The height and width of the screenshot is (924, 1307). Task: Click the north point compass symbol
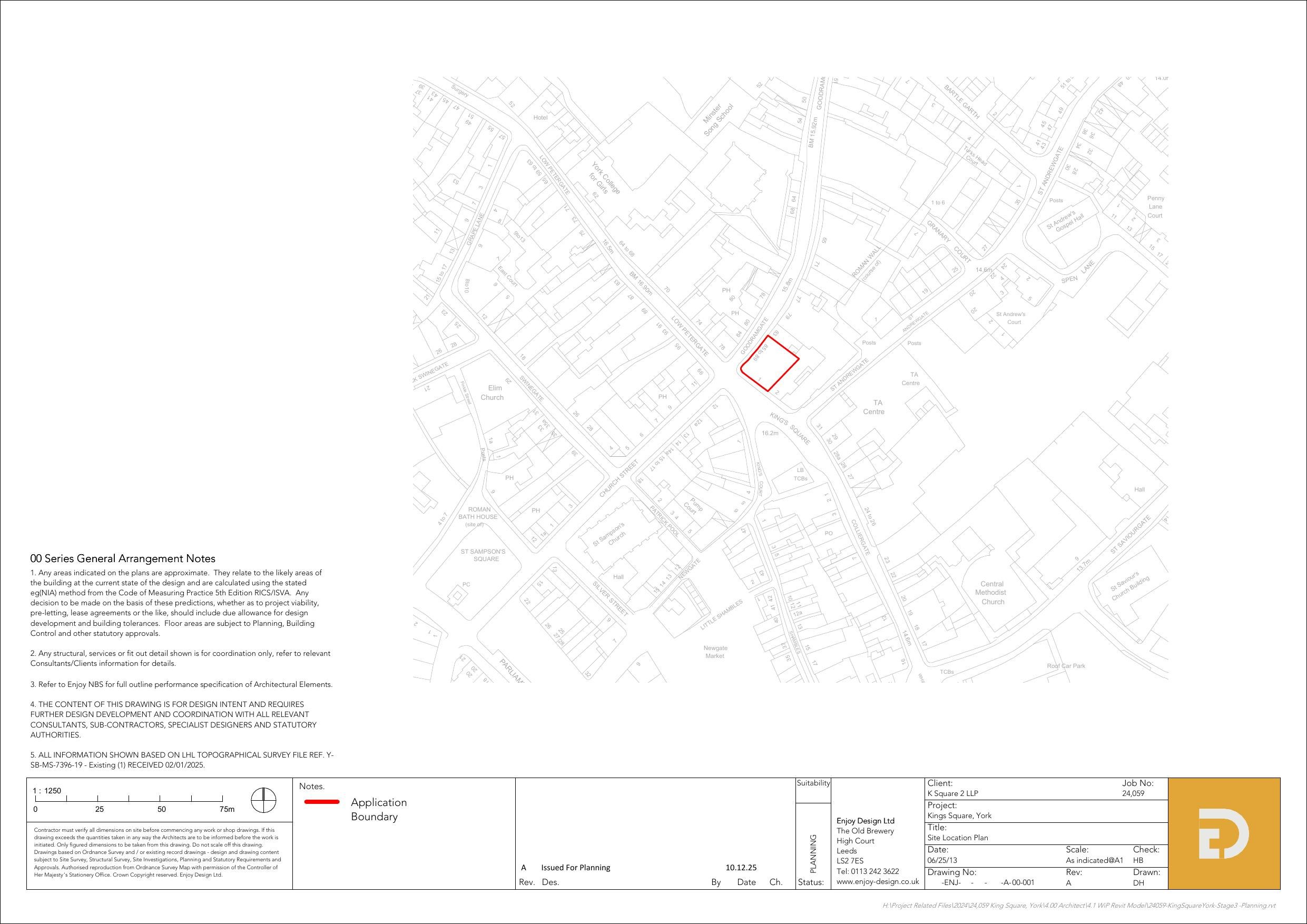pyautogui.click(x=263, y=800)
